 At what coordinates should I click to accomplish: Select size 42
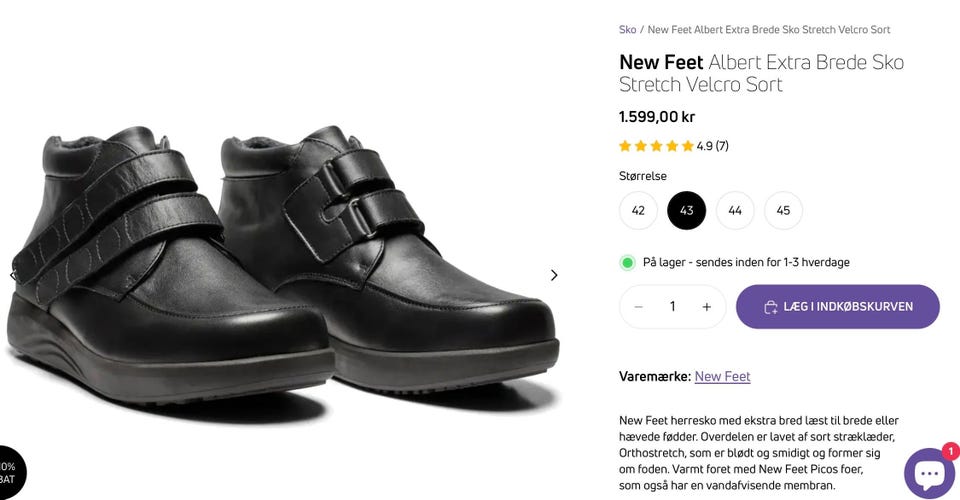click(638, 211)
